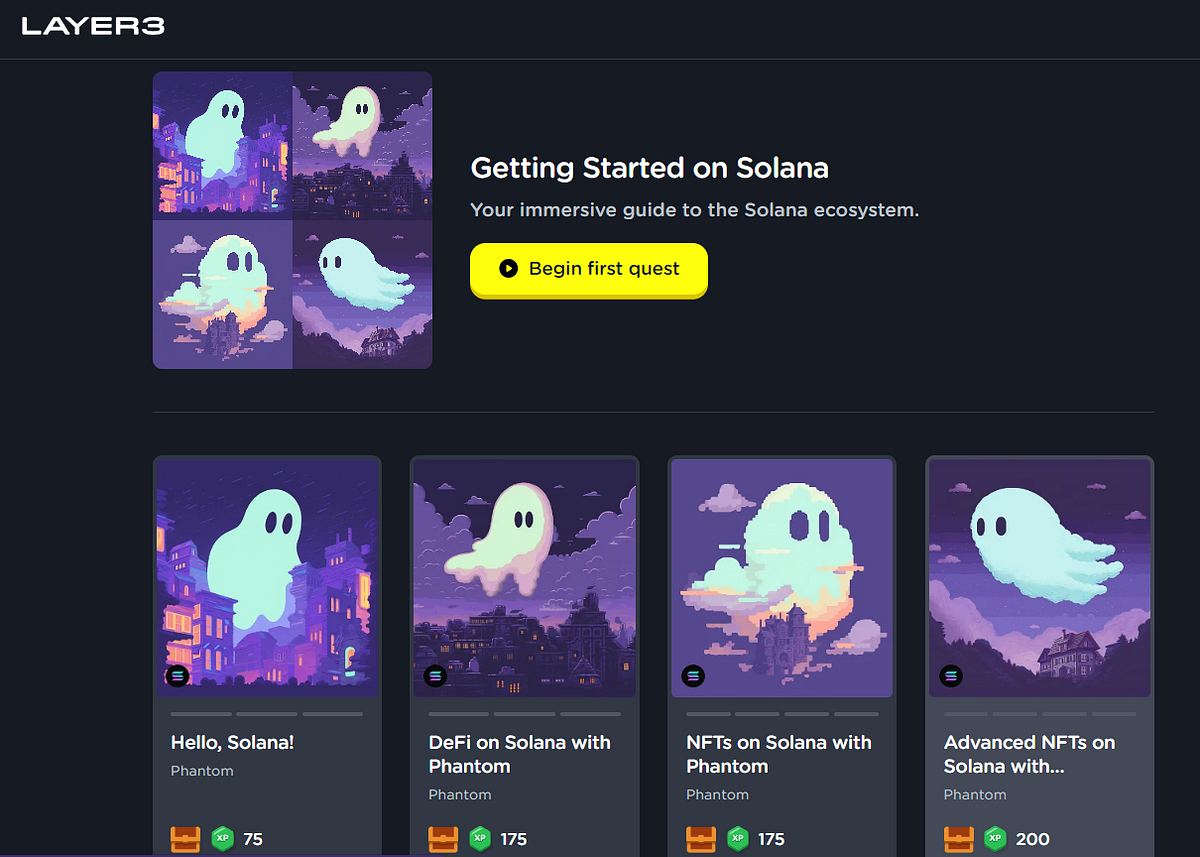This screenshot has width=1200, height=857.
Task: Open the Hello, Solana! quest title
Action: click(x=232, y=743)
